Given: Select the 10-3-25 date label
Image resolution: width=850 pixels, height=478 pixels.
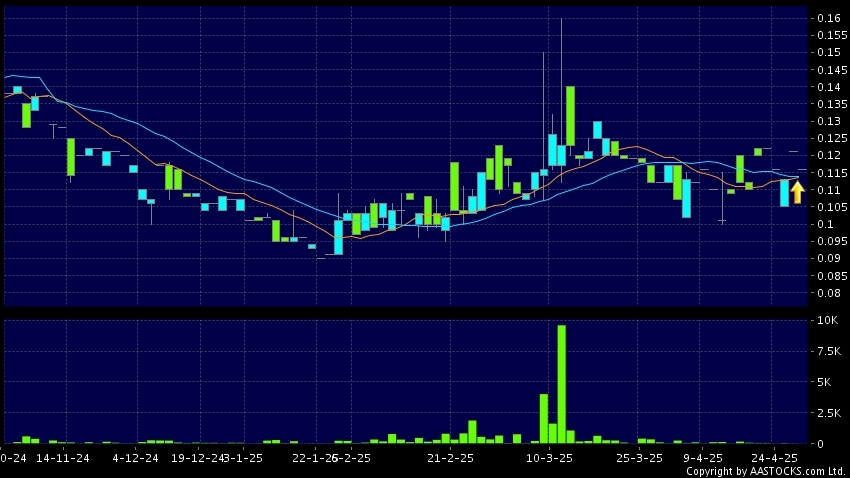Looking at the screenshot, I should 549,458.
